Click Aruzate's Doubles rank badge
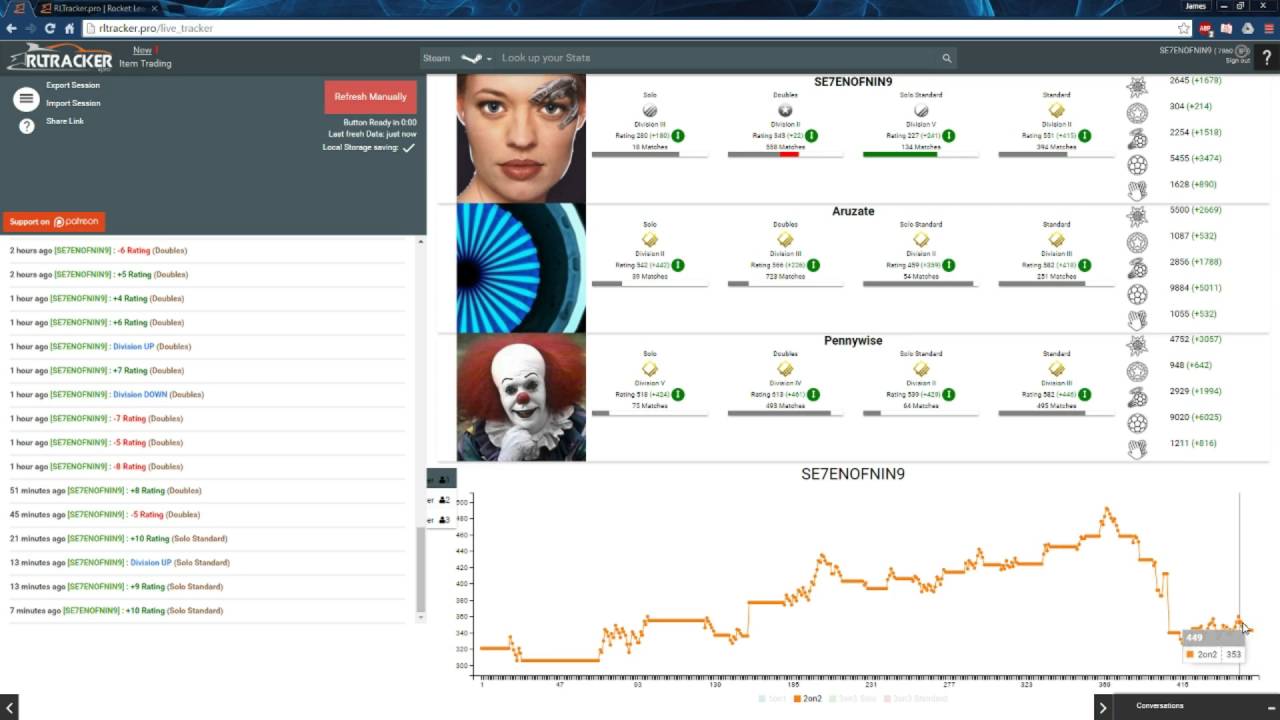Screen dimensions: 1280x720 click(786, 240)
